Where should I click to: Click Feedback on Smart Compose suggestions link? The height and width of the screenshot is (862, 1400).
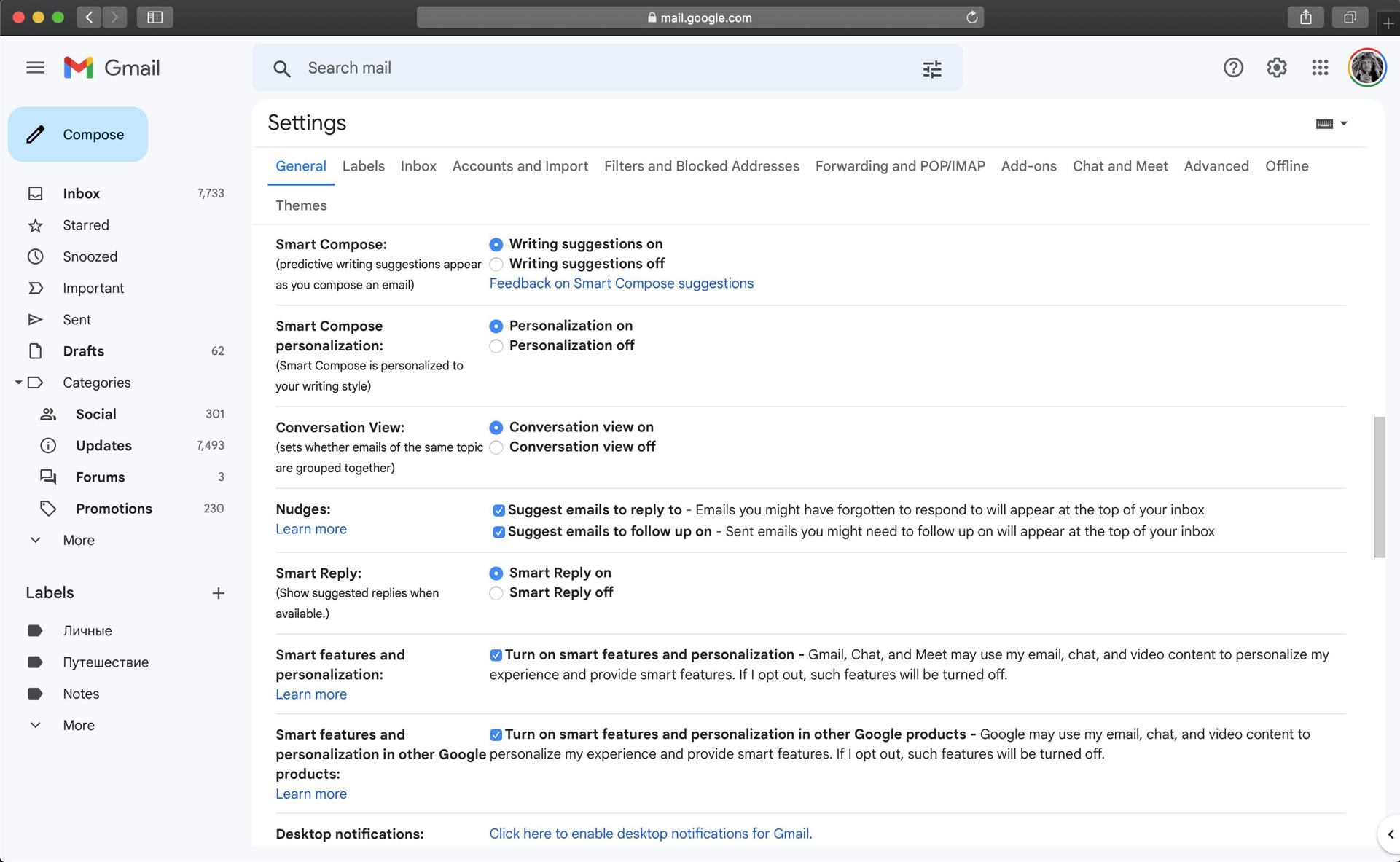621,284
